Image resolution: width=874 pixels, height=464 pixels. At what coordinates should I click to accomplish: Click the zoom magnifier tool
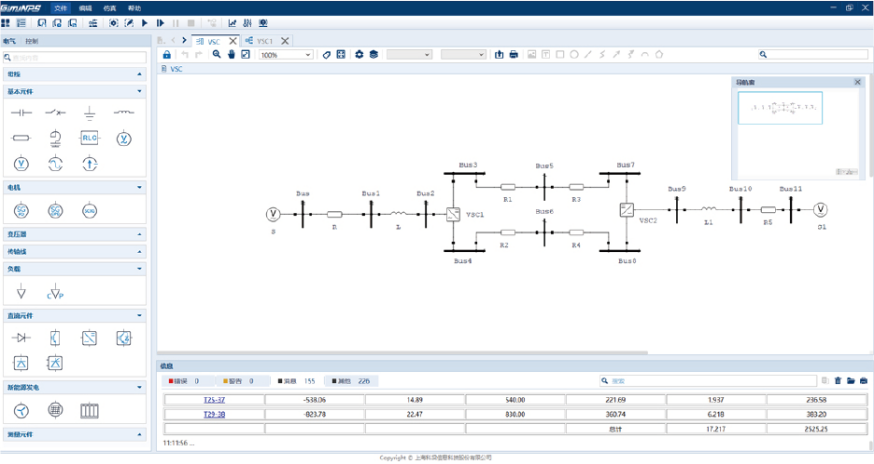(x=216, y=54)
